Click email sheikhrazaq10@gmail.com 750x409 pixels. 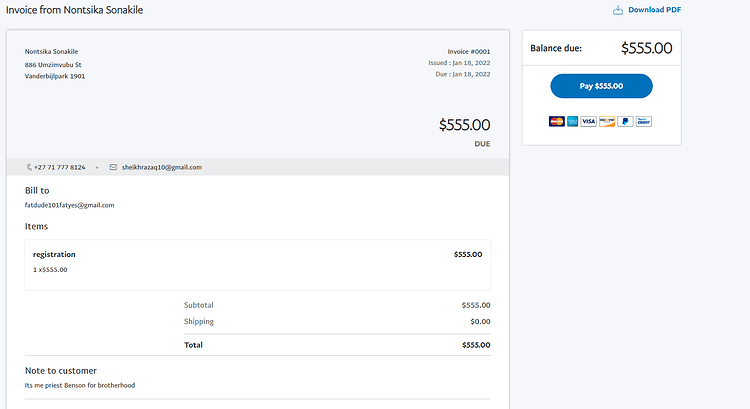(162, 167)
